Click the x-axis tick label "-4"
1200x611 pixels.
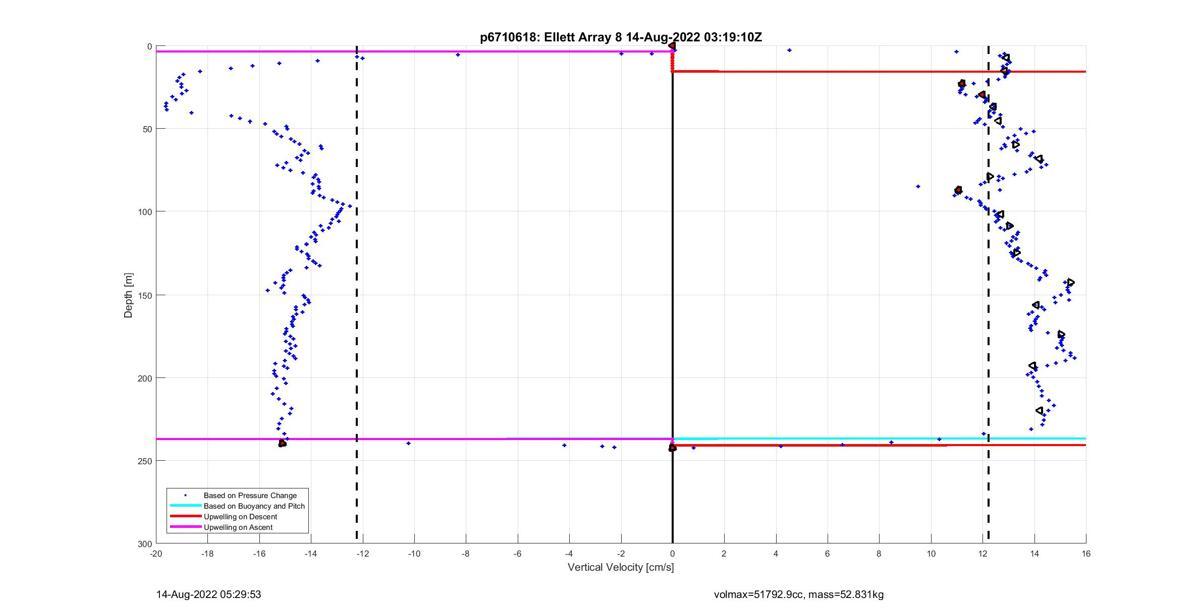(x=569, y=553)
